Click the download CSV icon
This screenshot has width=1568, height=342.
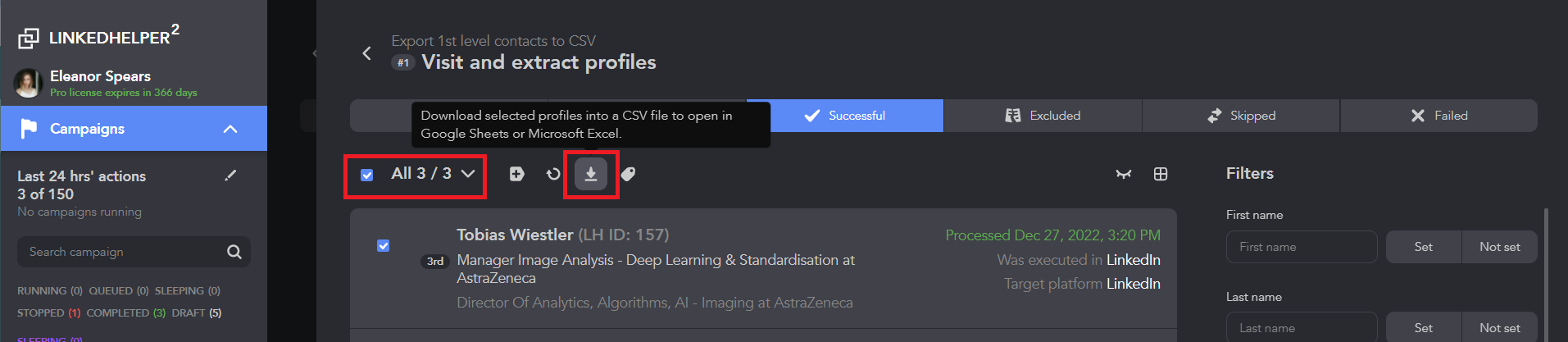590,174
